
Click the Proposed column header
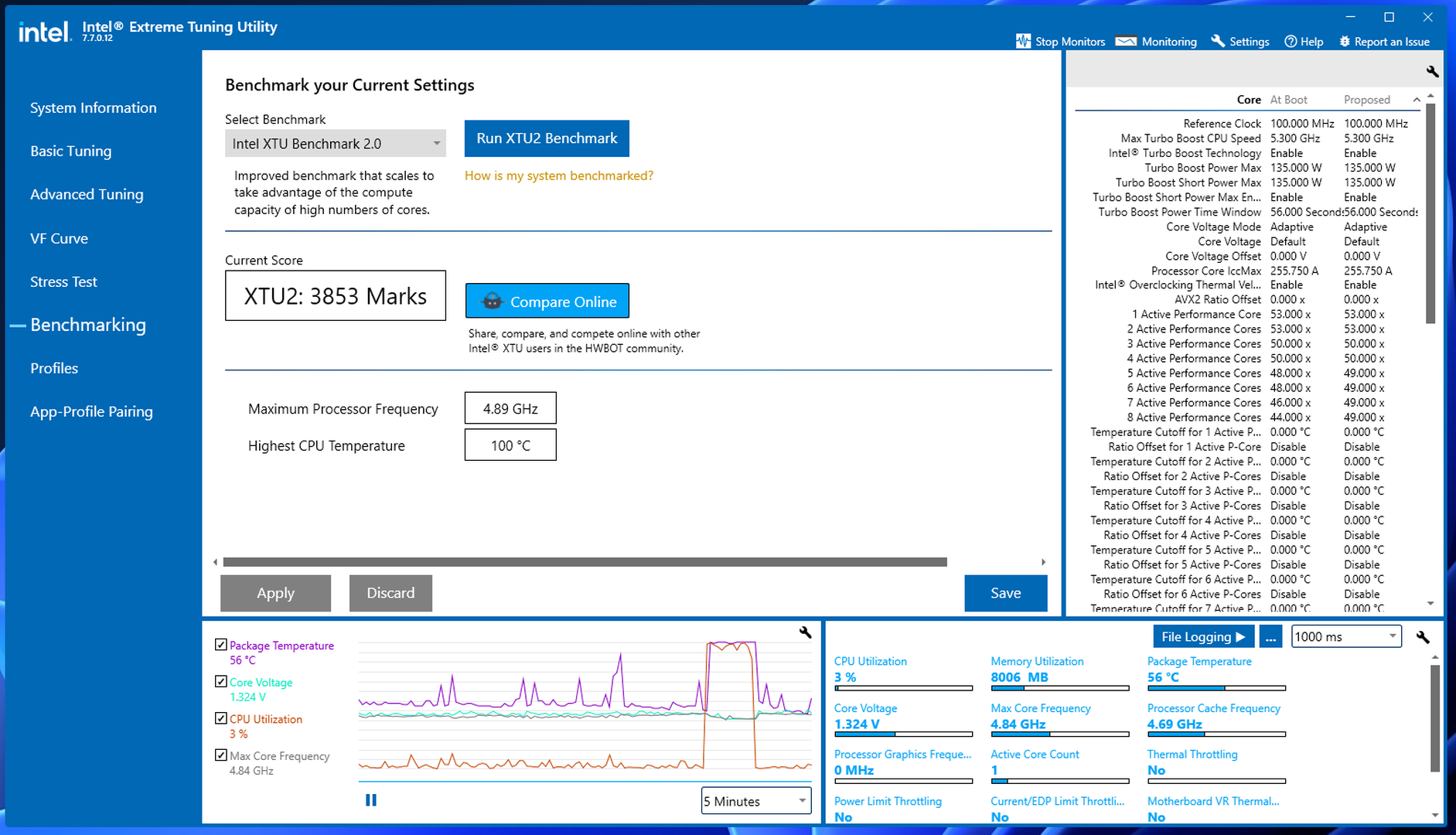coord(1367,100)
